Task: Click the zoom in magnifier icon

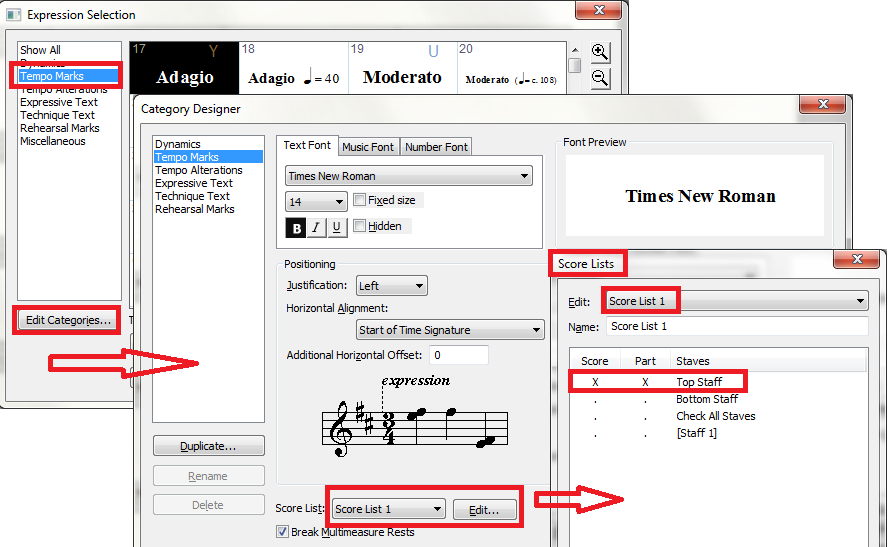Action: 600,52
